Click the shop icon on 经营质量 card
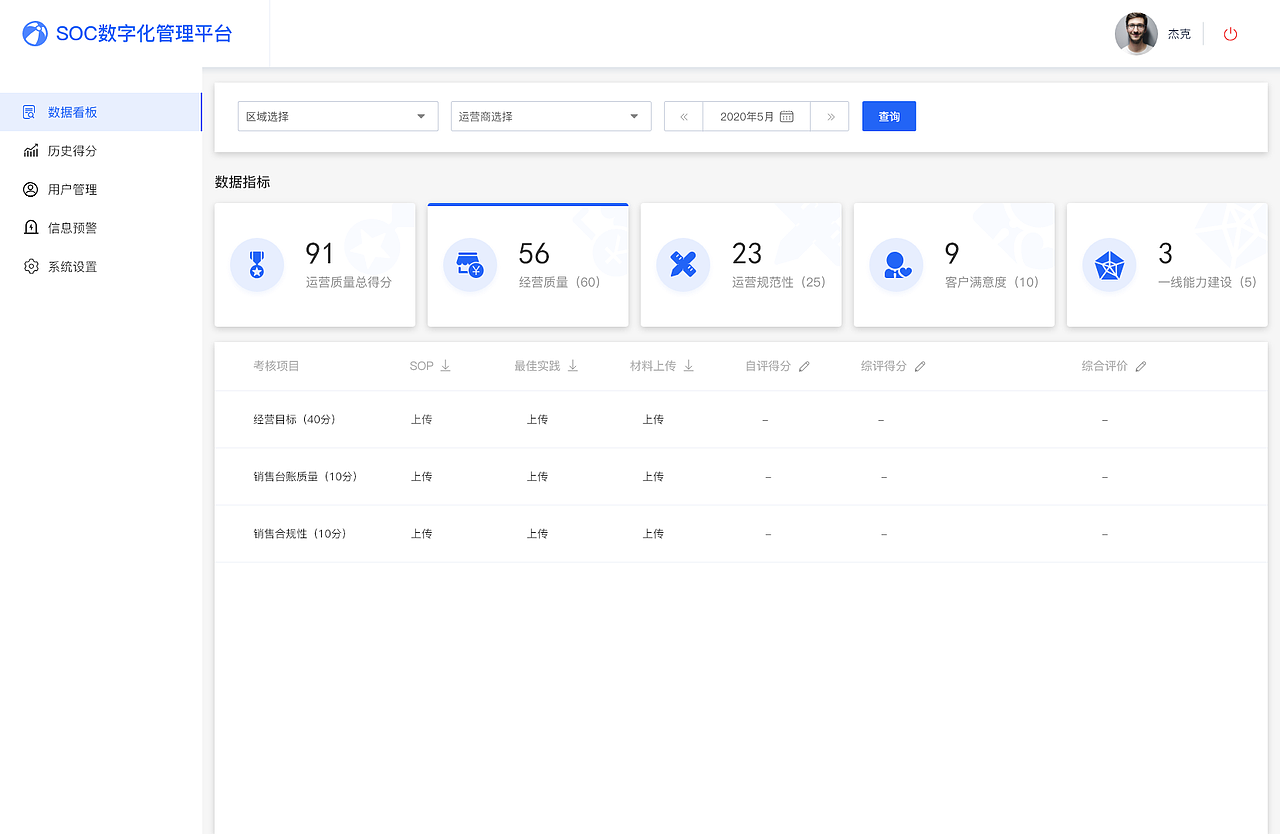This screenshot has height=834, width=1280. click(x=470, y=265)
